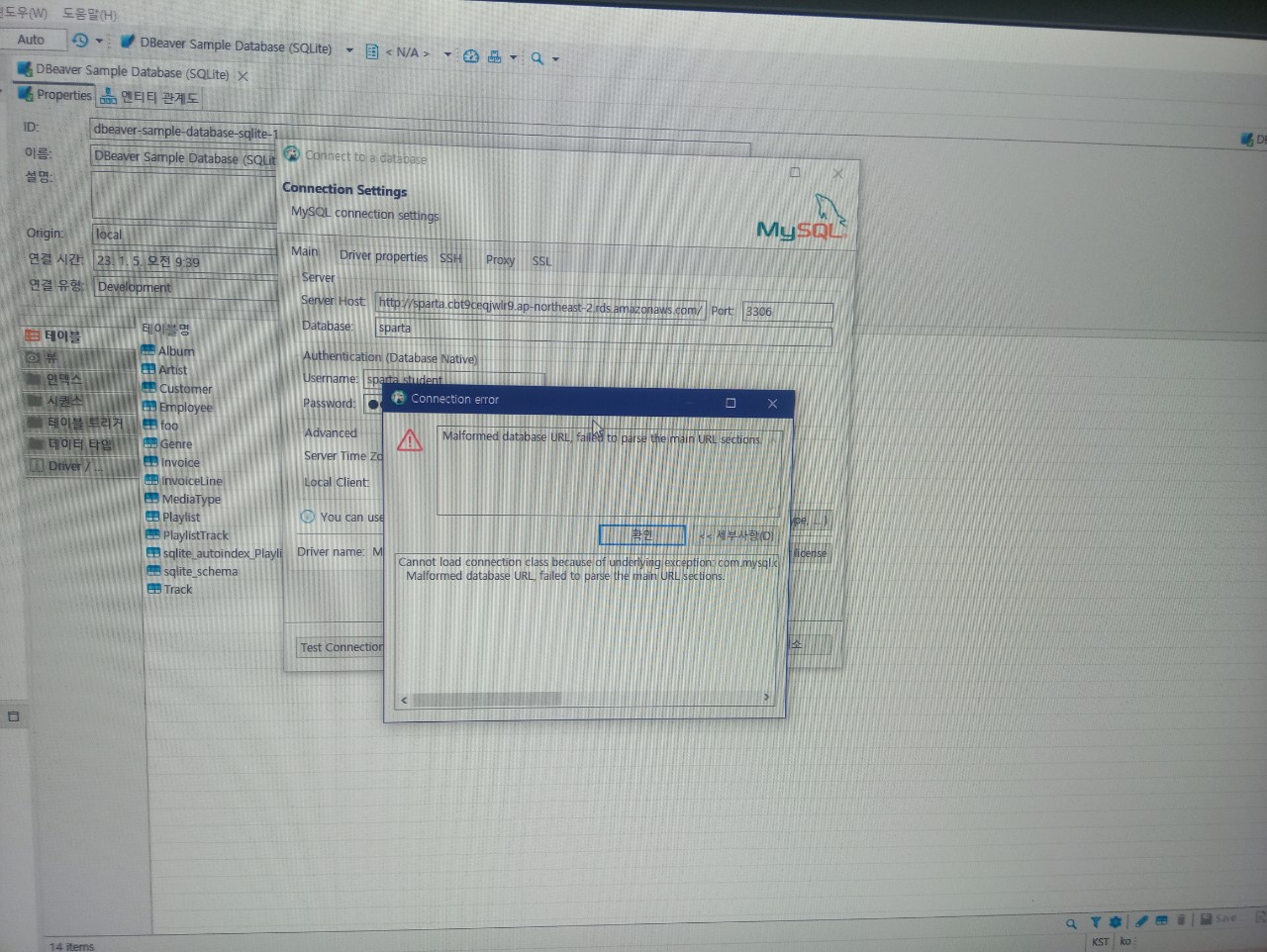Image resolution: width=1267 pixels, height=952 pixels.
Task: Click the create new object icon
Action: pos(1161,920)
